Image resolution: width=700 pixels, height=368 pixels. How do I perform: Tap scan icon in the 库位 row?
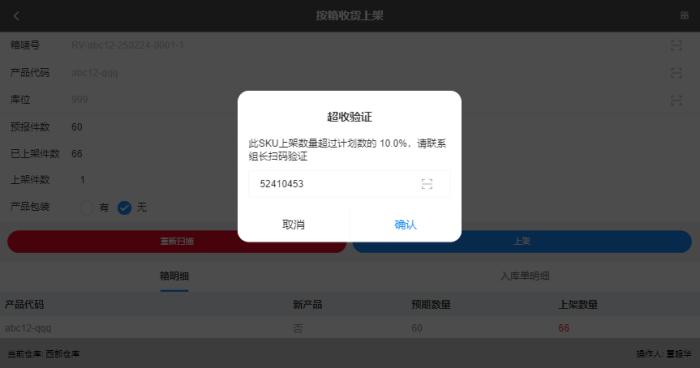coord(676,100)
